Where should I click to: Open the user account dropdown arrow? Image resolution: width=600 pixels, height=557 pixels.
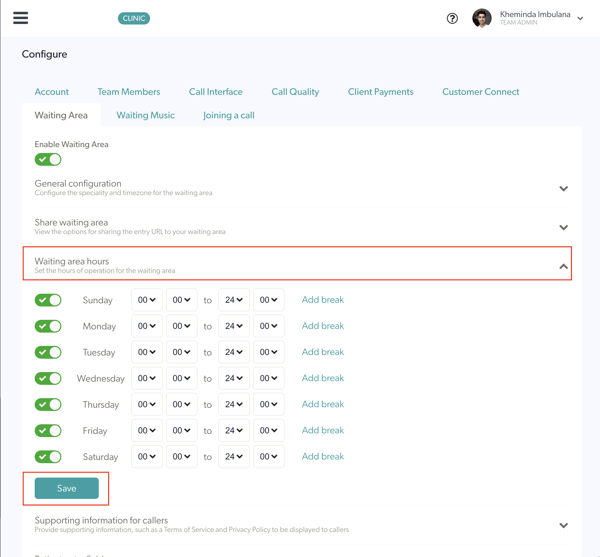tap(580, 18)
